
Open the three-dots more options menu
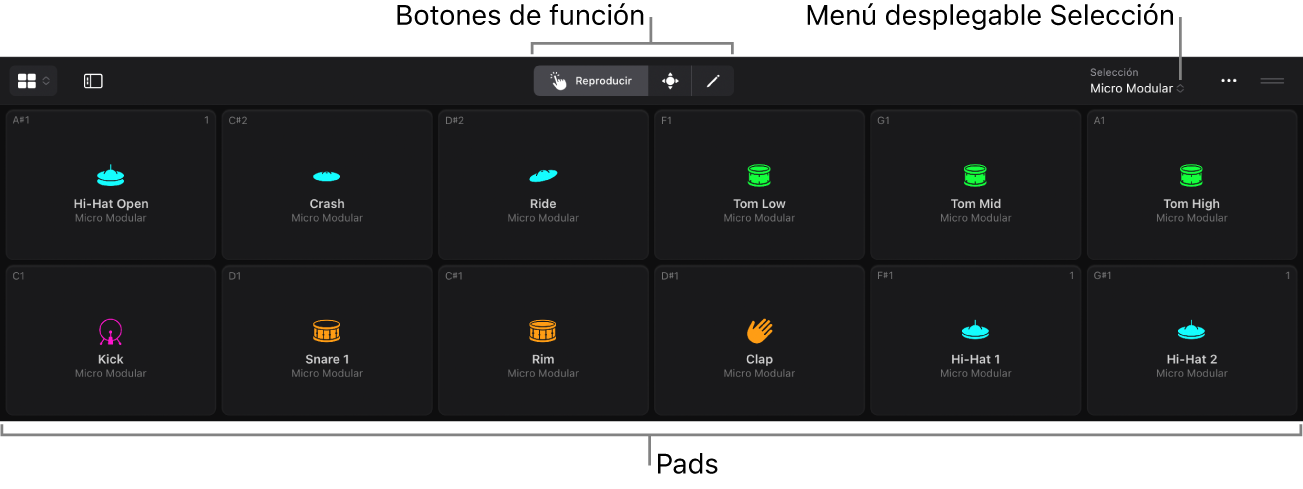coord(1229,81)
